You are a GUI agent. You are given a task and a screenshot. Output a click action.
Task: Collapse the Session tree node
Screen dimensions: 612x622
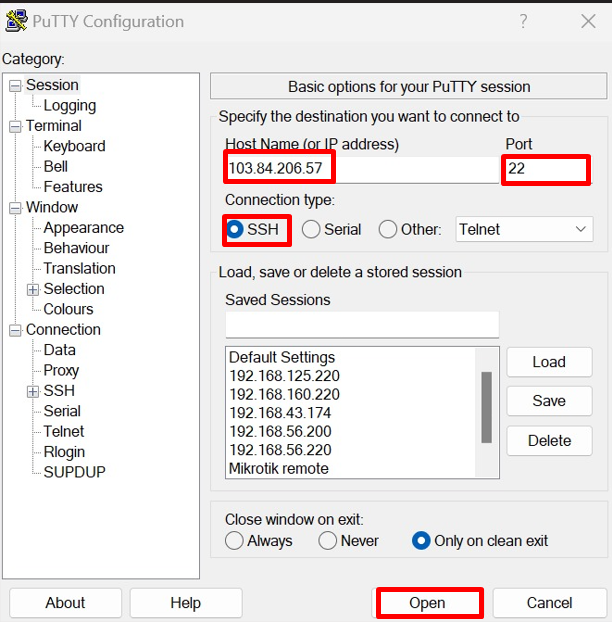(15, 86)
